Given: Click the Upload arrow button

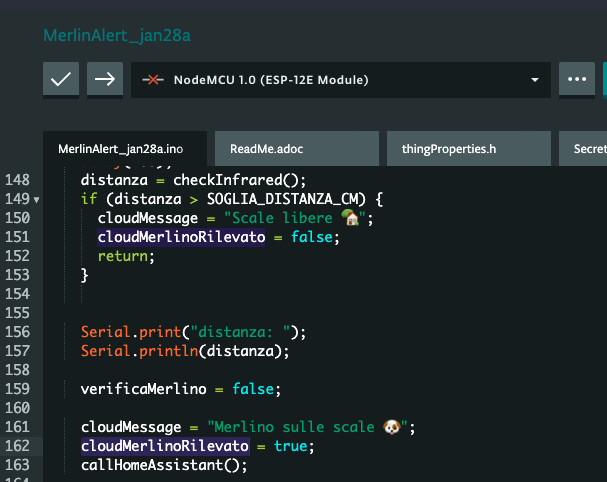Looking at the screenshot, I should 105,79.
